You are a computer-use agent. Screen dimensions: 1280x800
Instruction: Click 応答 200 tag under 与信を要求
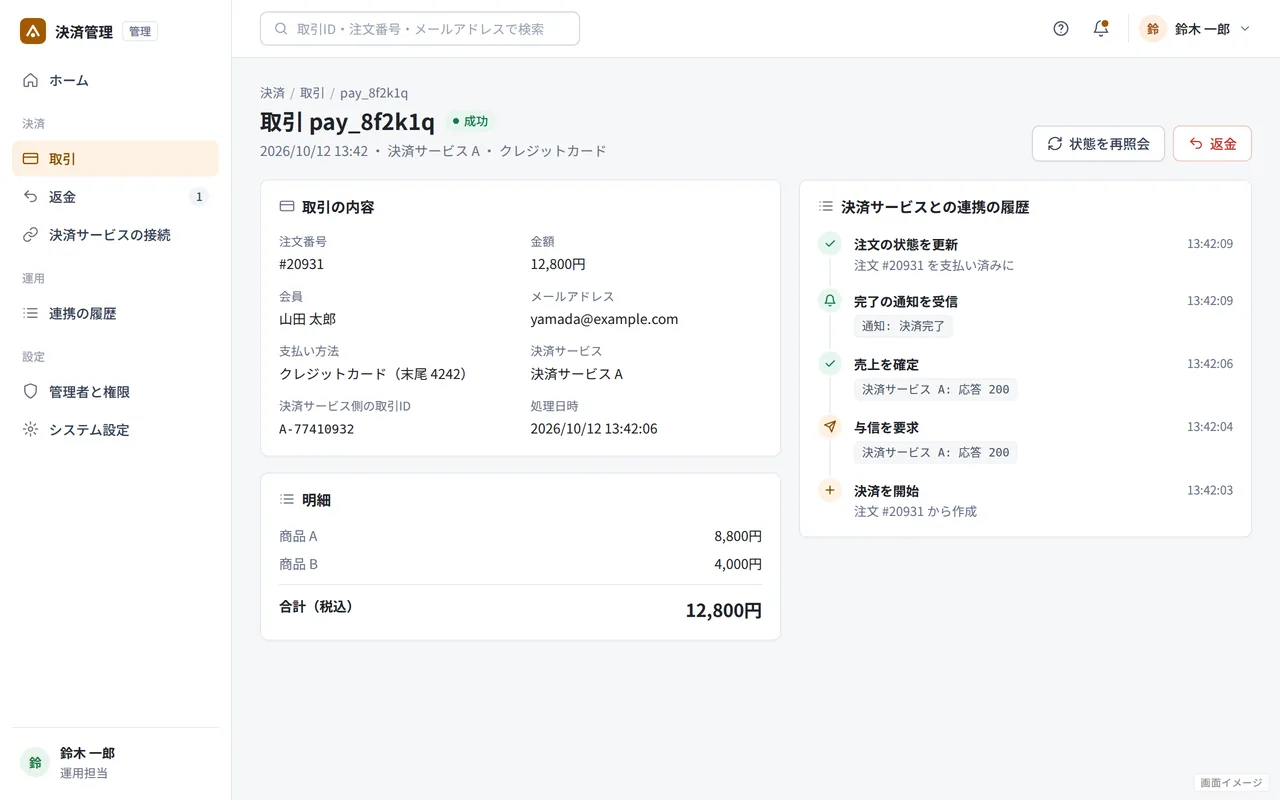pyautogui.click(x=936, y=452)
